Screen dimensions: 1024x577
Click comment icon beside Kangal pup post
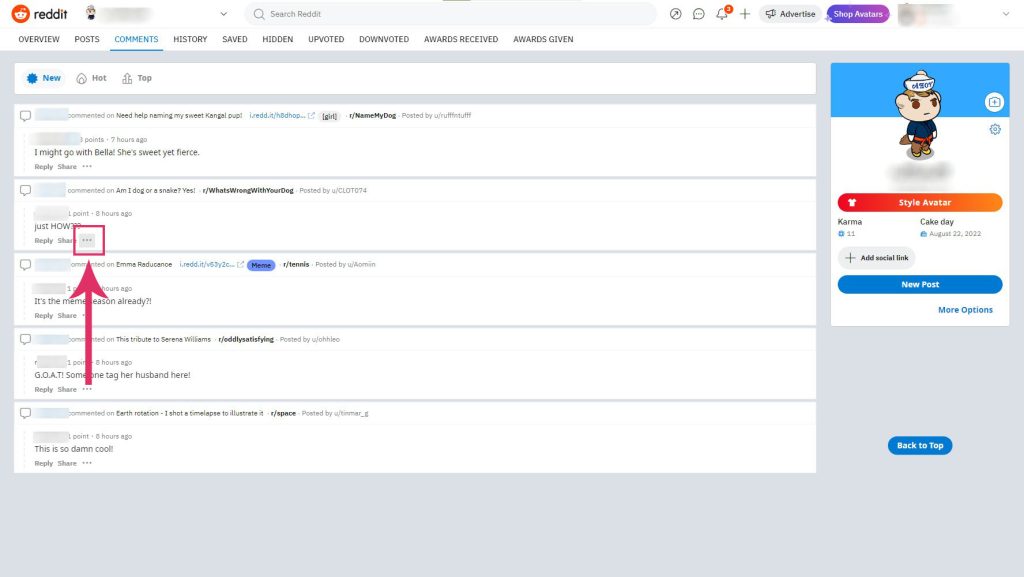coord(25,116)
